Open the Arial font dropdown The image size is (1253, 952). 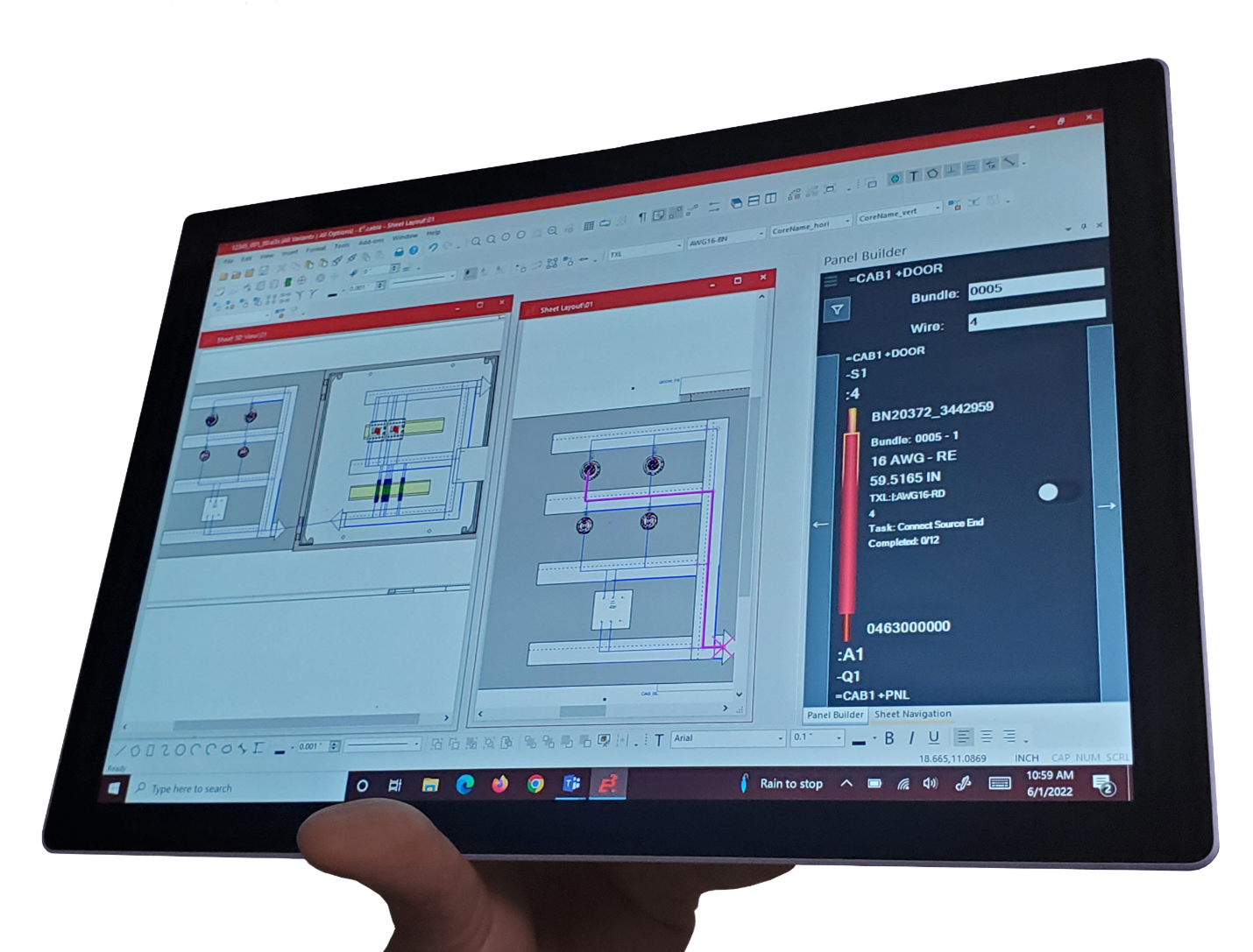pyautogui.click(x=780, y=739)
